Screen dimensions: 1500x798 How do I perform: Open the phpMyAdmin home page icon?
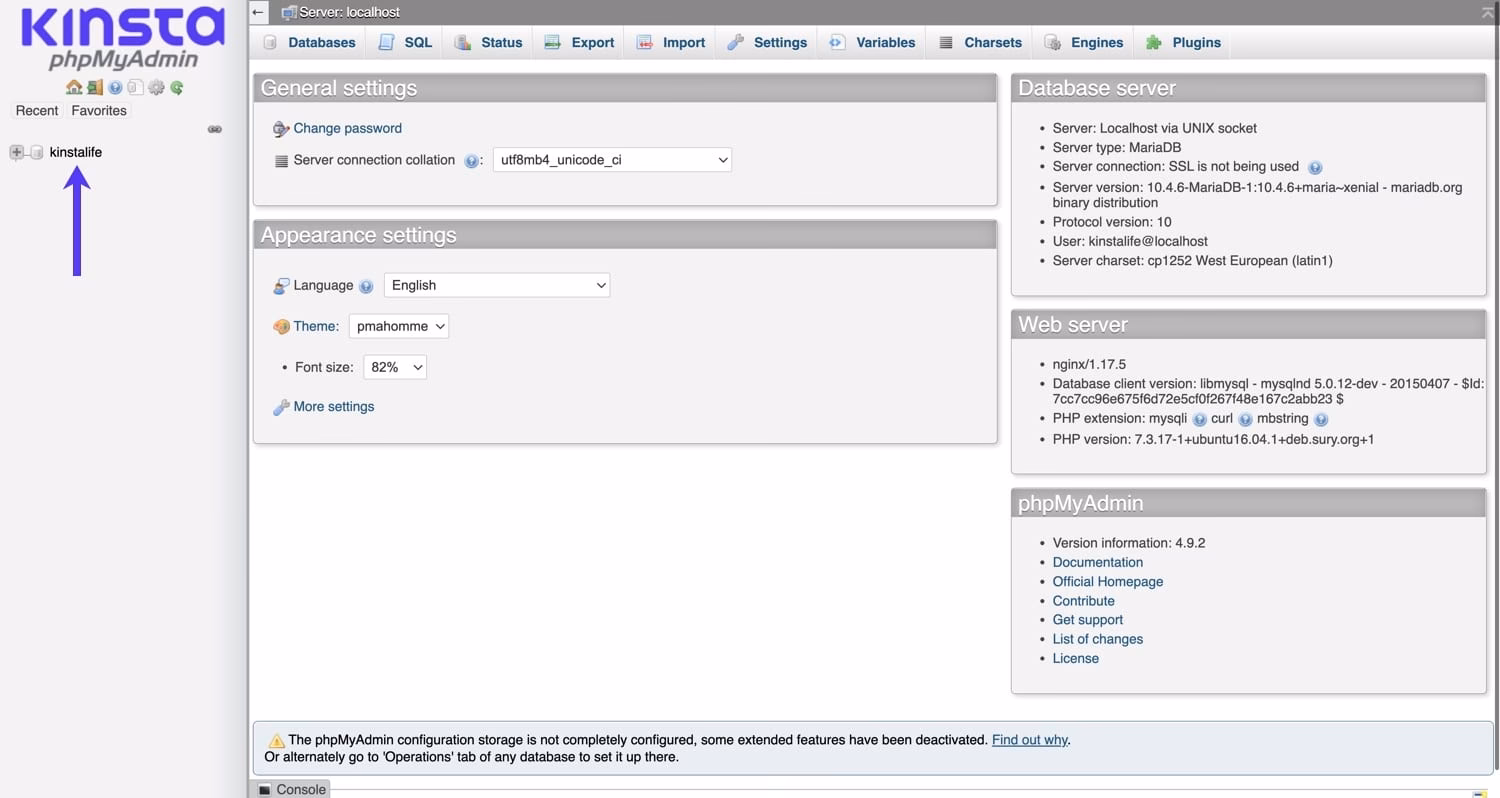pos(74,87)
